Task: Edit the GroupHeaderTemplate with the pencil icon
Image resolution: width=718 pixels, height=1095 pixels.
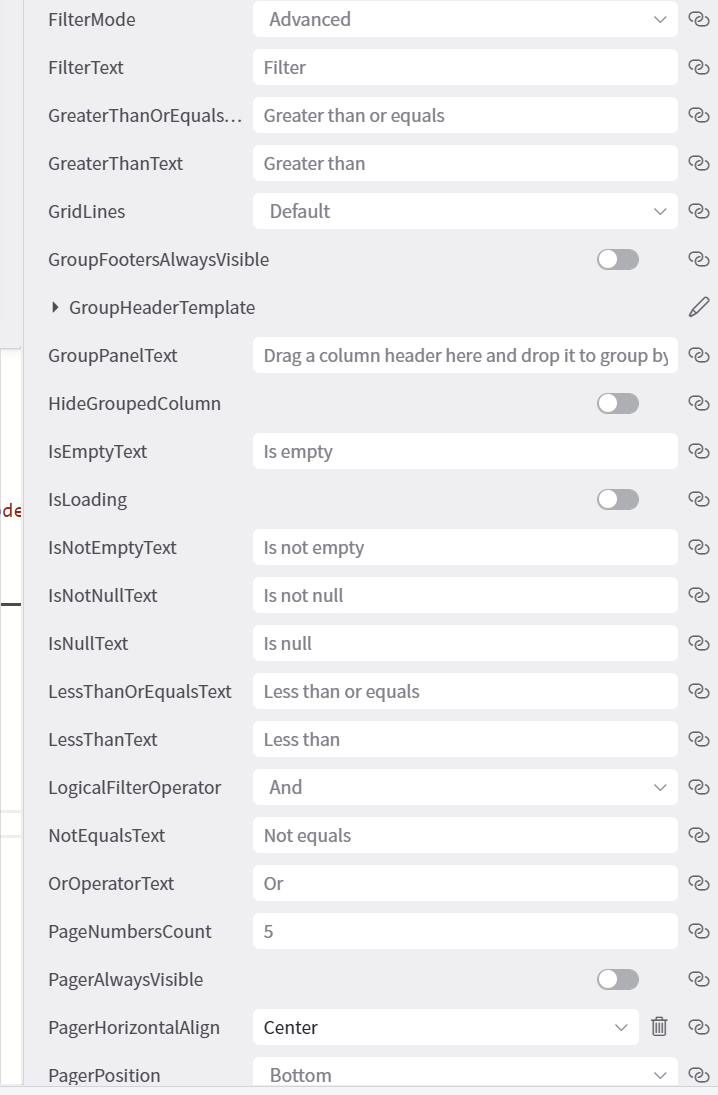Action: [x=698, y=307]
